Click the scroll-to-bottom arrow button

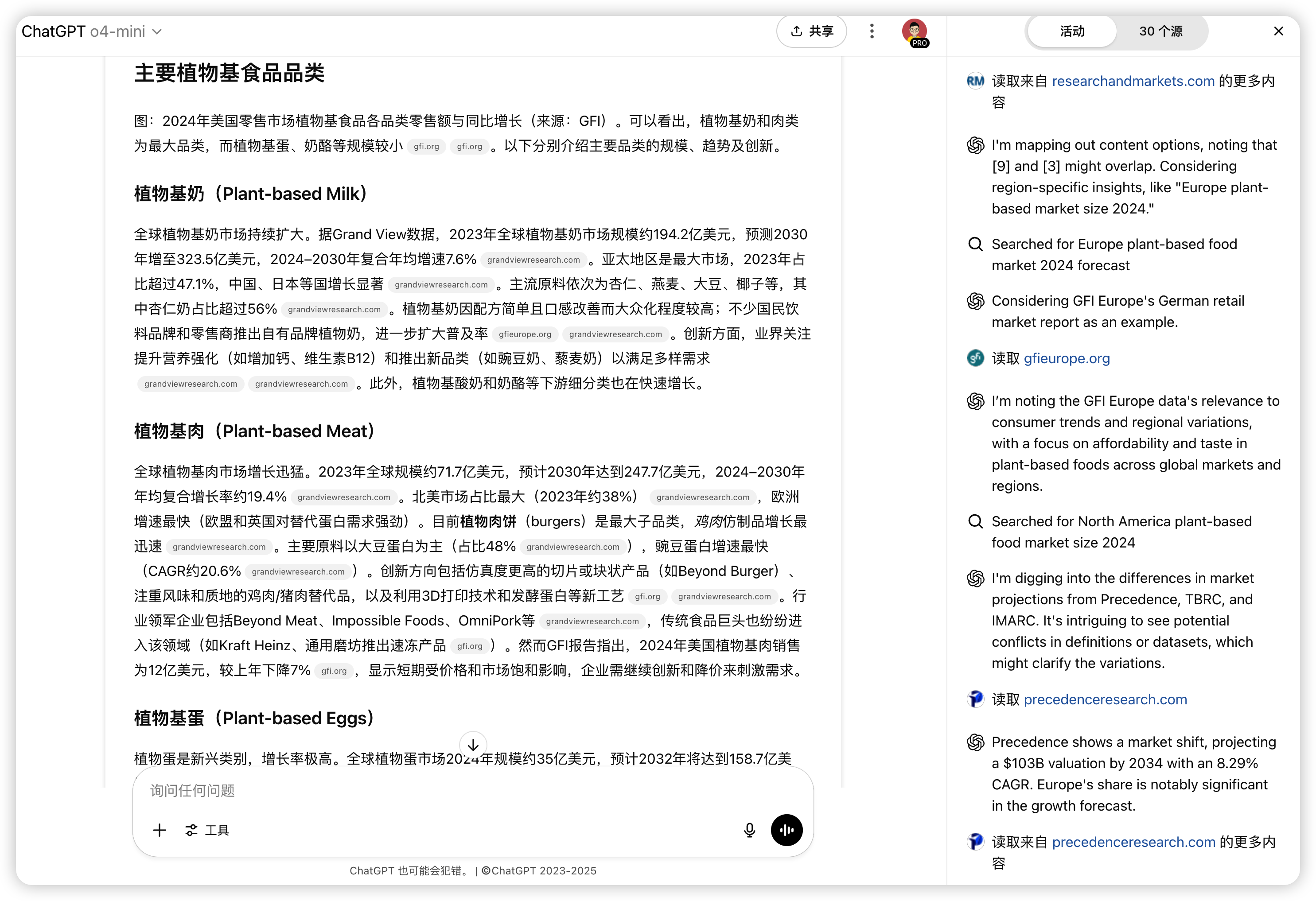473,745
